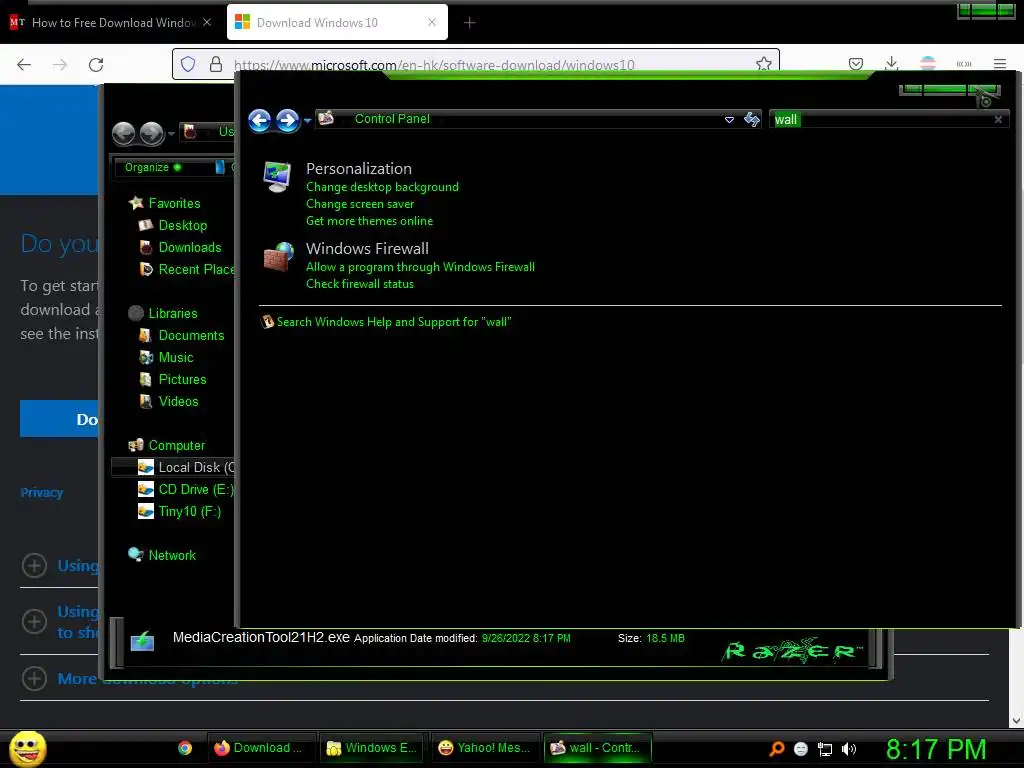Open Documents library in sidebar
The width and height of the screenshot is (1024, 768).
pyautogui.click(x=191, y=335)
